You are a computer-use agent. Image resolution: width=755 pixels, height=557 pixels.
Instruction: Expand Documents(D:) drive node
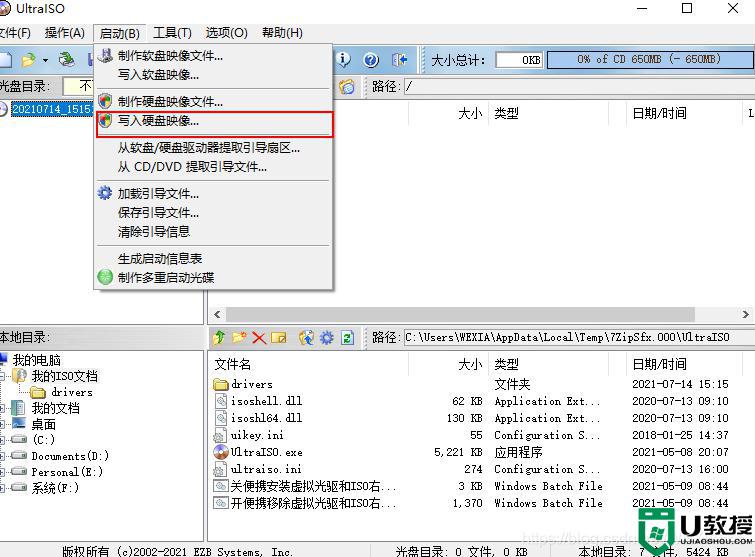pos(2,456)
